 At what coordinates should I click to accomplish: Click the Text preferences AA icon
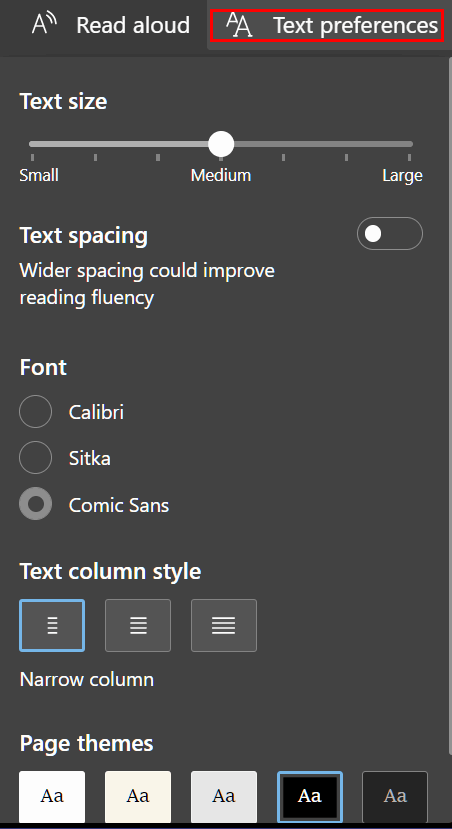[x=239, y=25]
